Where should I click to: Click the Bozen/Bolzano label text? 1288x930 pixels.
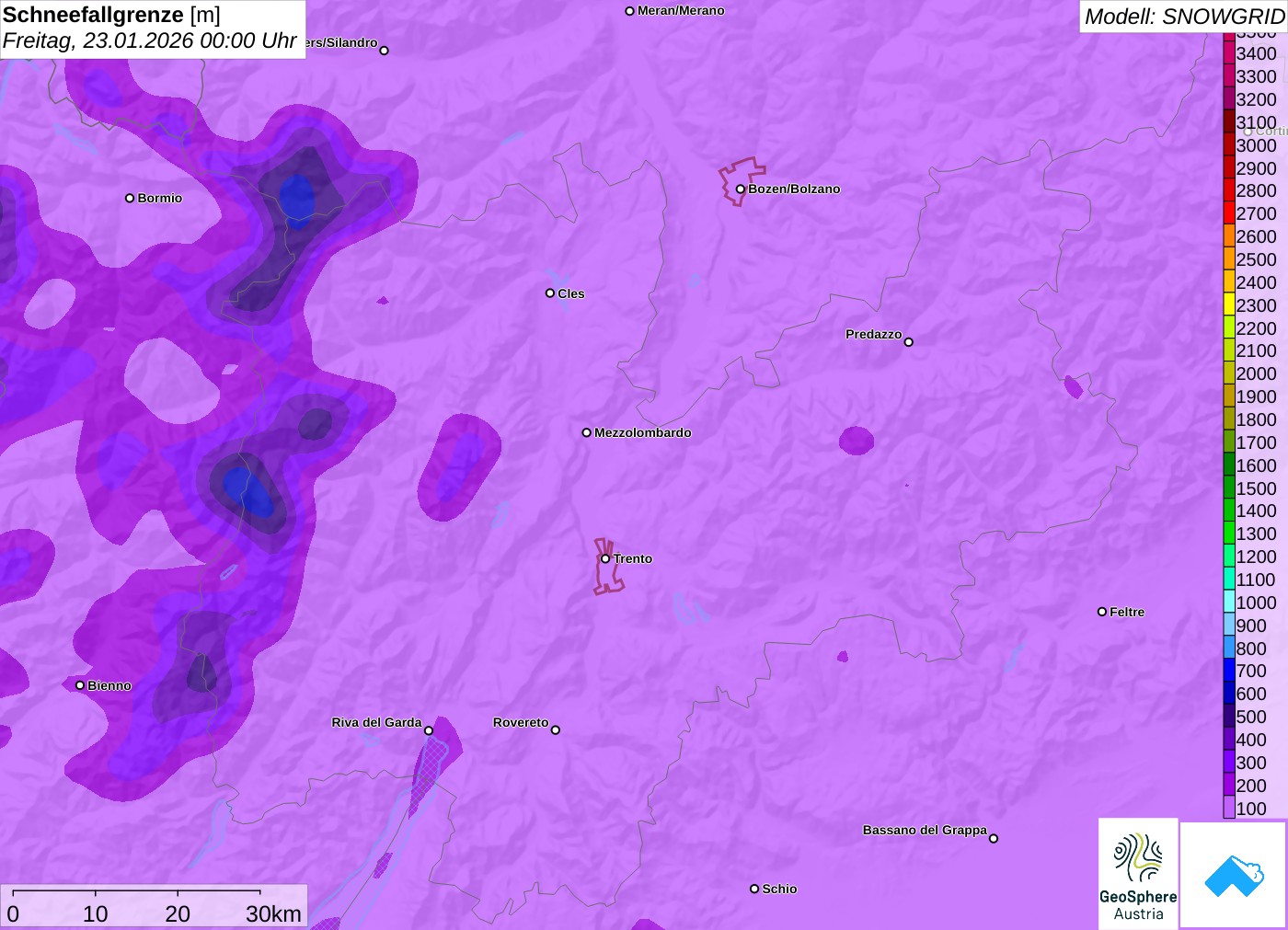[x=794, y=189]
